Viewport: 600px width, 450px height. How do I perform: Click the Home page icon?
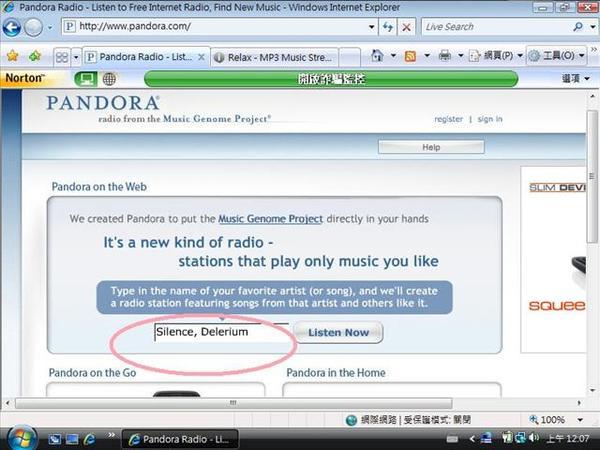(x=377, y=56)
